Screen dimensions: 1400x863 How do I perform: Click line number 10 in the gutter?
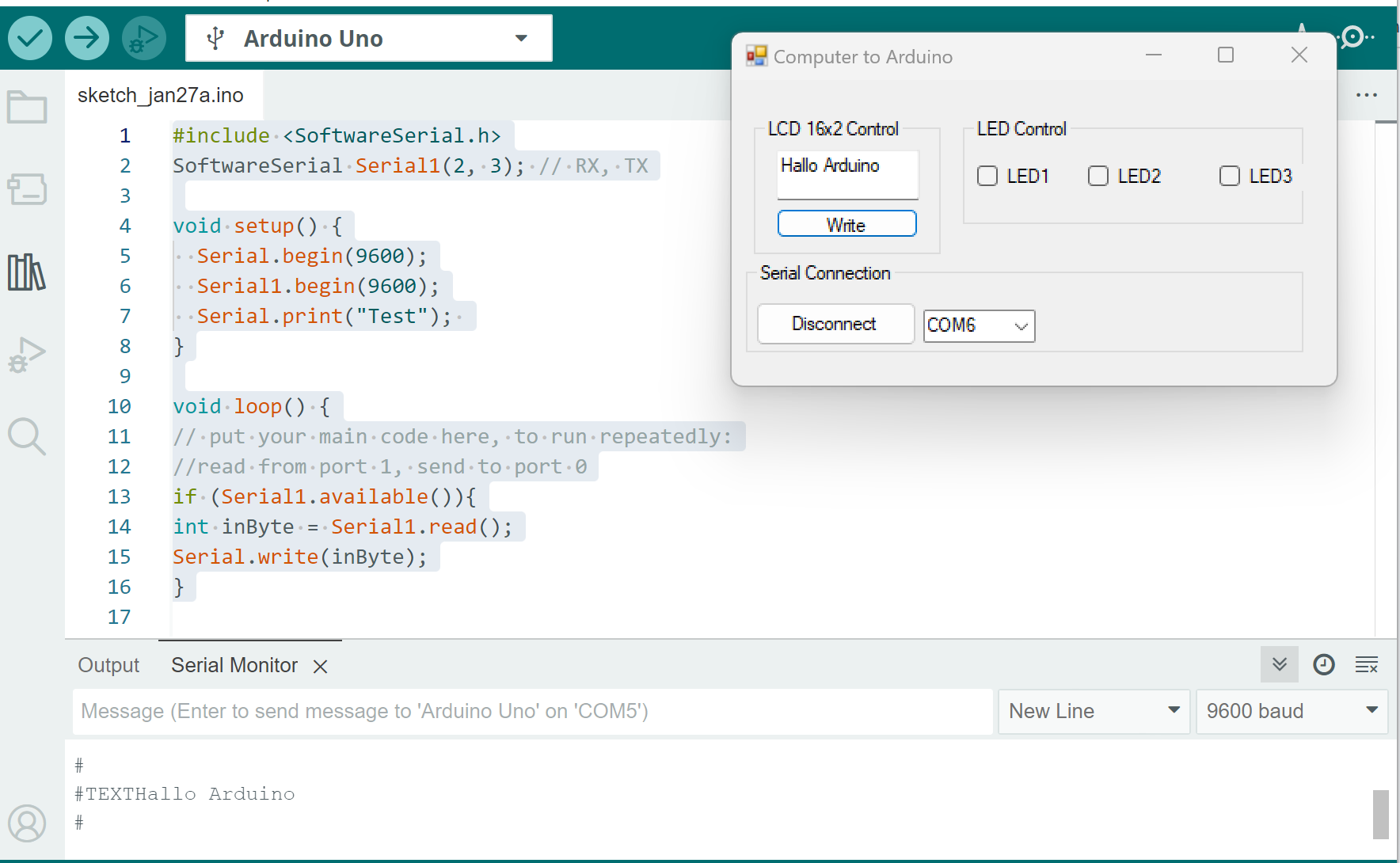point(119,406)
